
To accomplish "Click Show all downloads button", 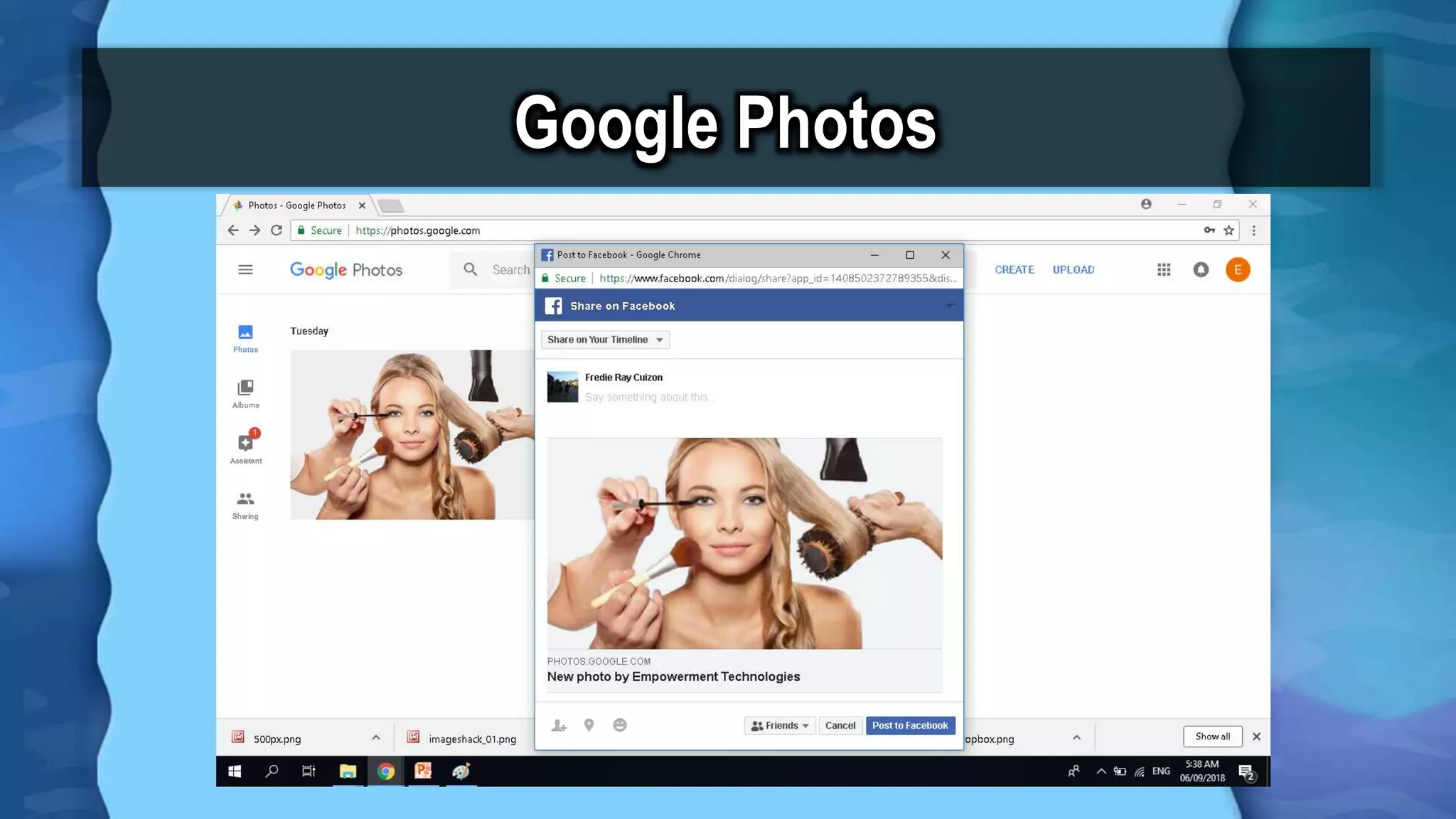I will click(x=1213, y=737).
